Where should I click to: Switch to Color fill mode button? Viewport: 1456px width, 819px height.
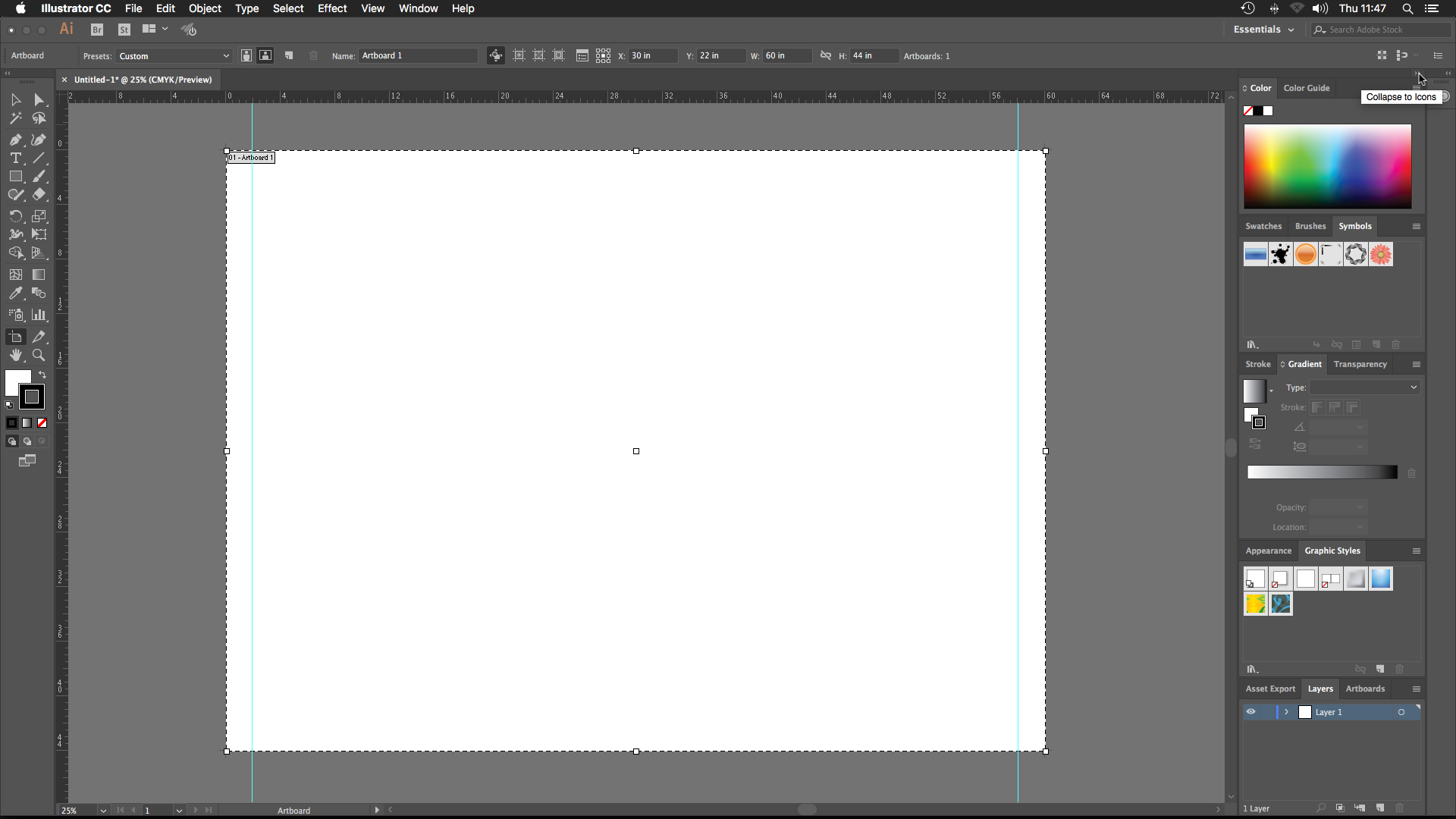click(11, 423)
